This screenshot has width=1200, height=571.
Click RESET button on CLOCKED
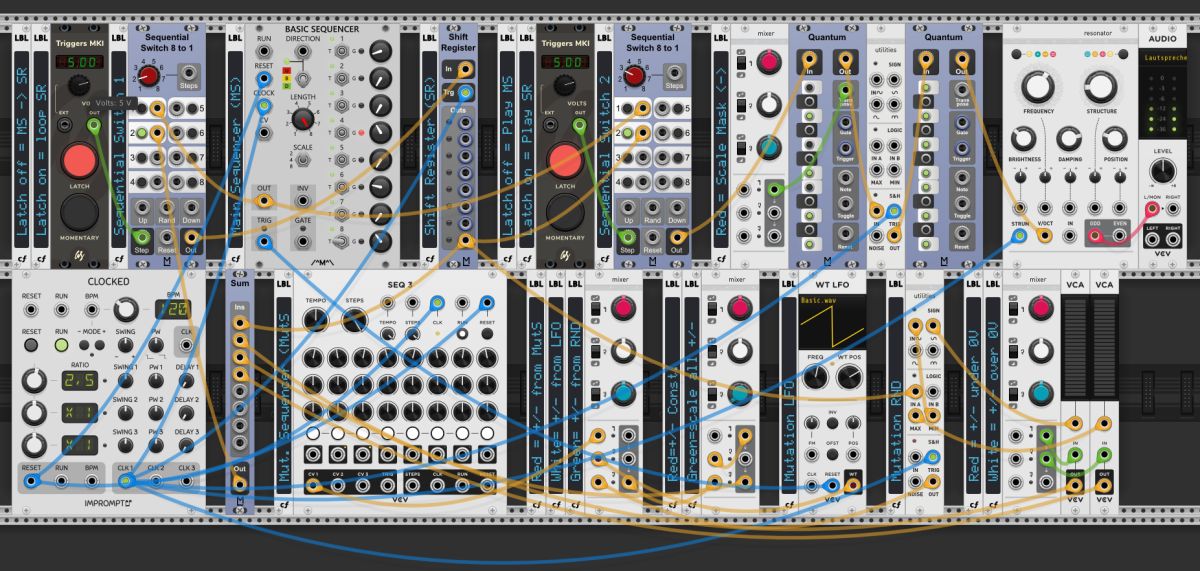pyautogui.click(x=32, y=345)
